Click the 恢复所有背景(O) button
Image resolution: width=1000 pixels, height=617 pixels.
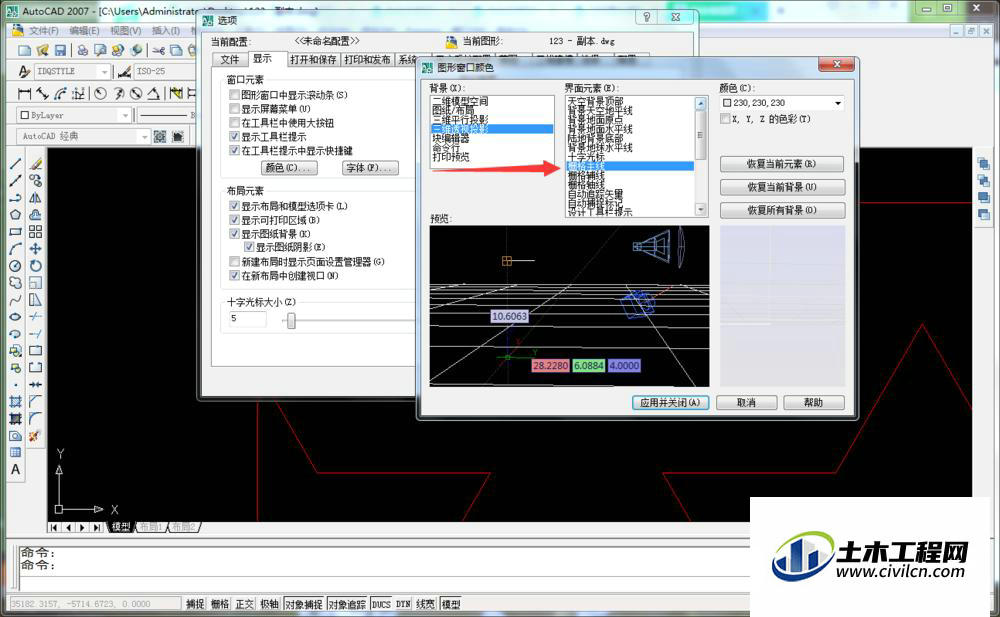tap(783, 210)
